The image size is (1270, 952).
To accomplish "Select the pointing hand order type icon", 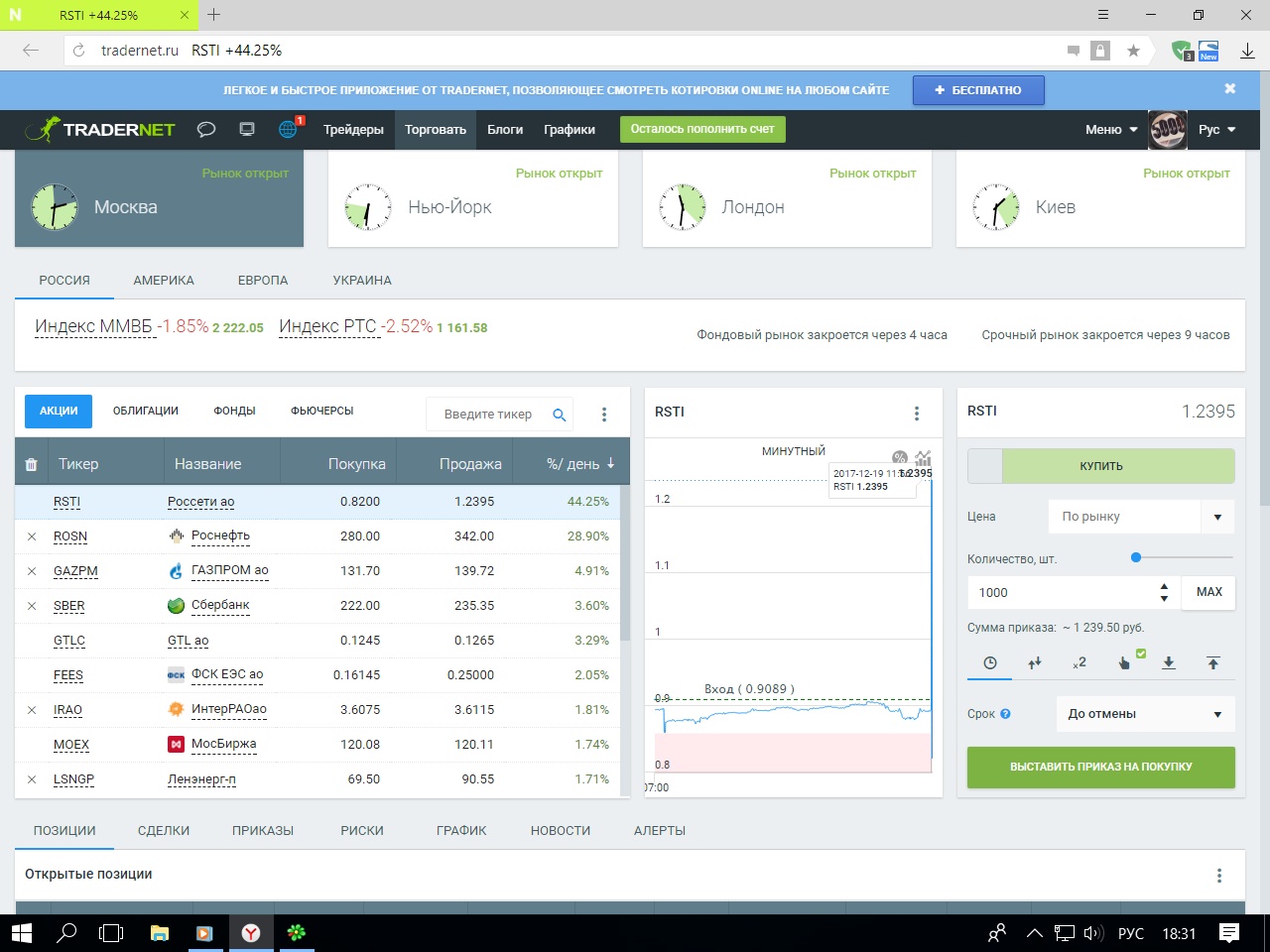I will tap(1124, 662).
